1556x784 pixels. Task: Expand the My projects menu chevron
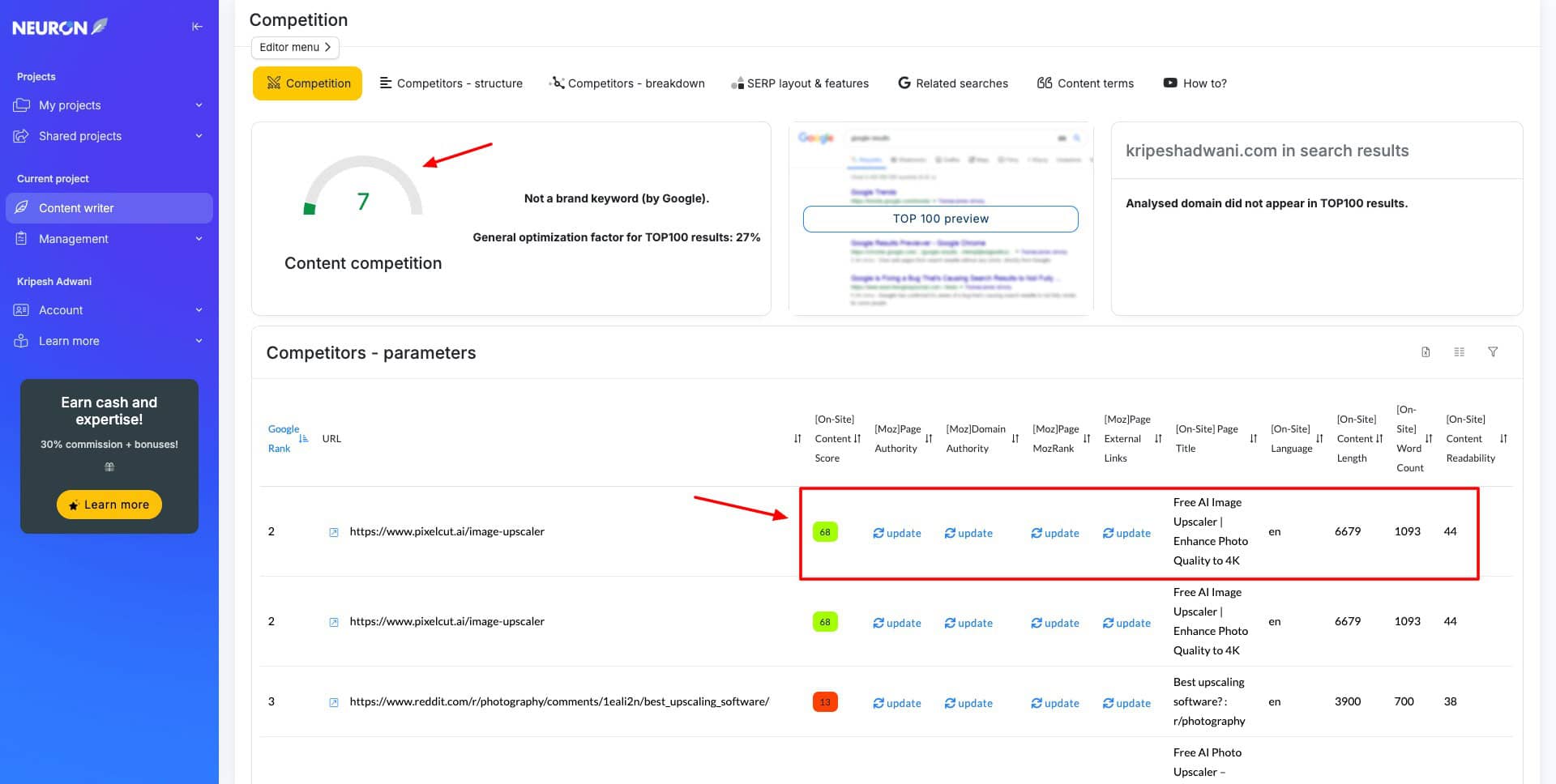pos(199,105)
